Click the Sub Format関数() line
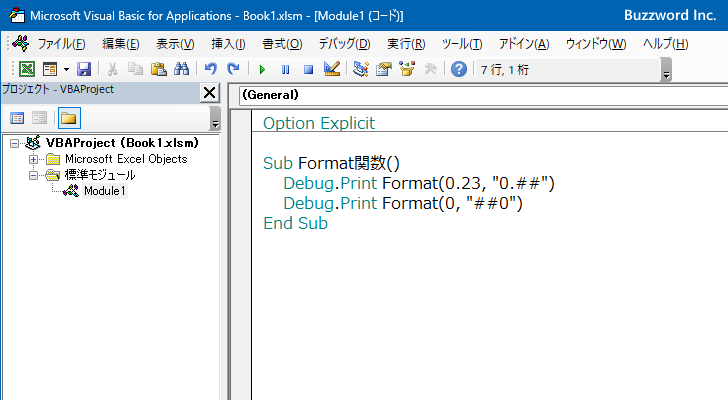 point(331,163)
